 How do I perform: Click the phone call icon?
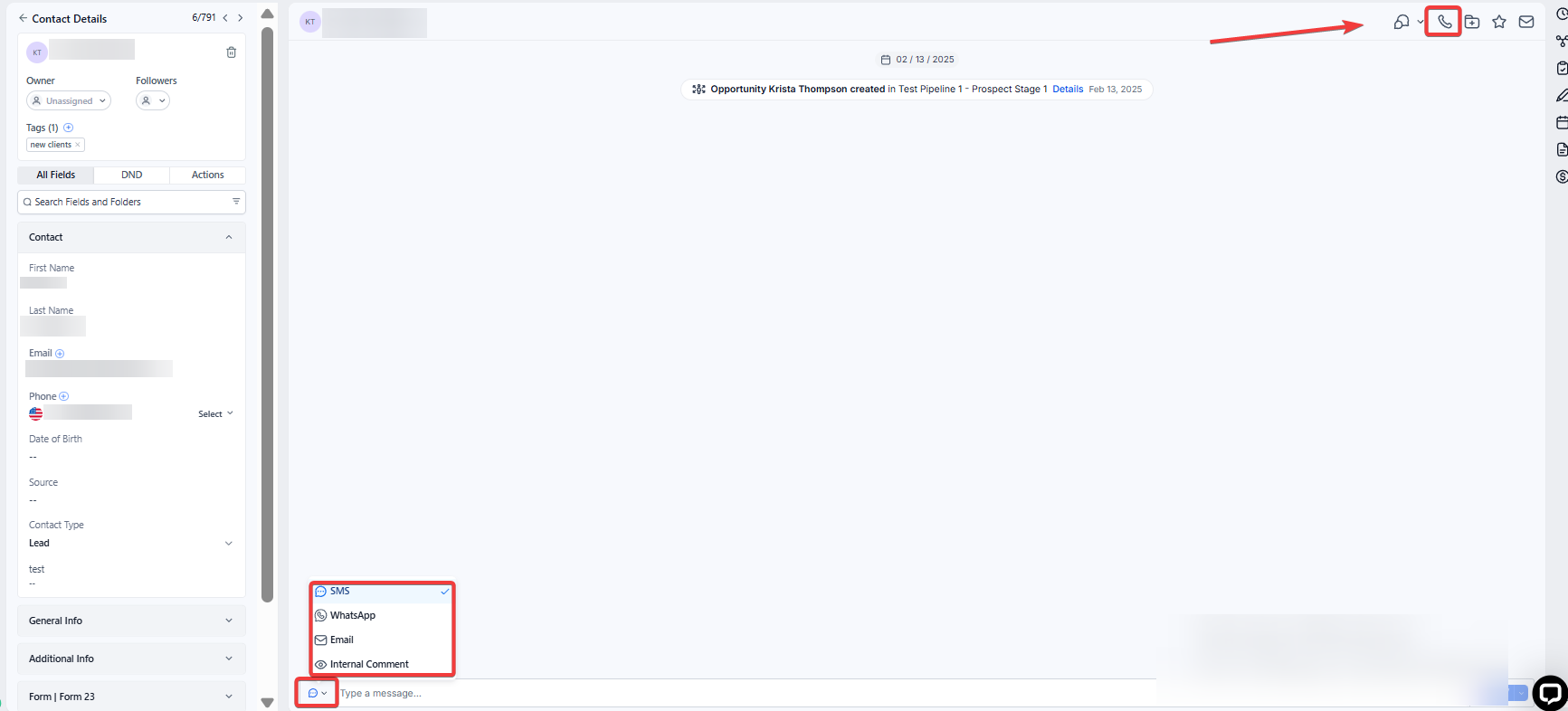(x=1444, y=22)
